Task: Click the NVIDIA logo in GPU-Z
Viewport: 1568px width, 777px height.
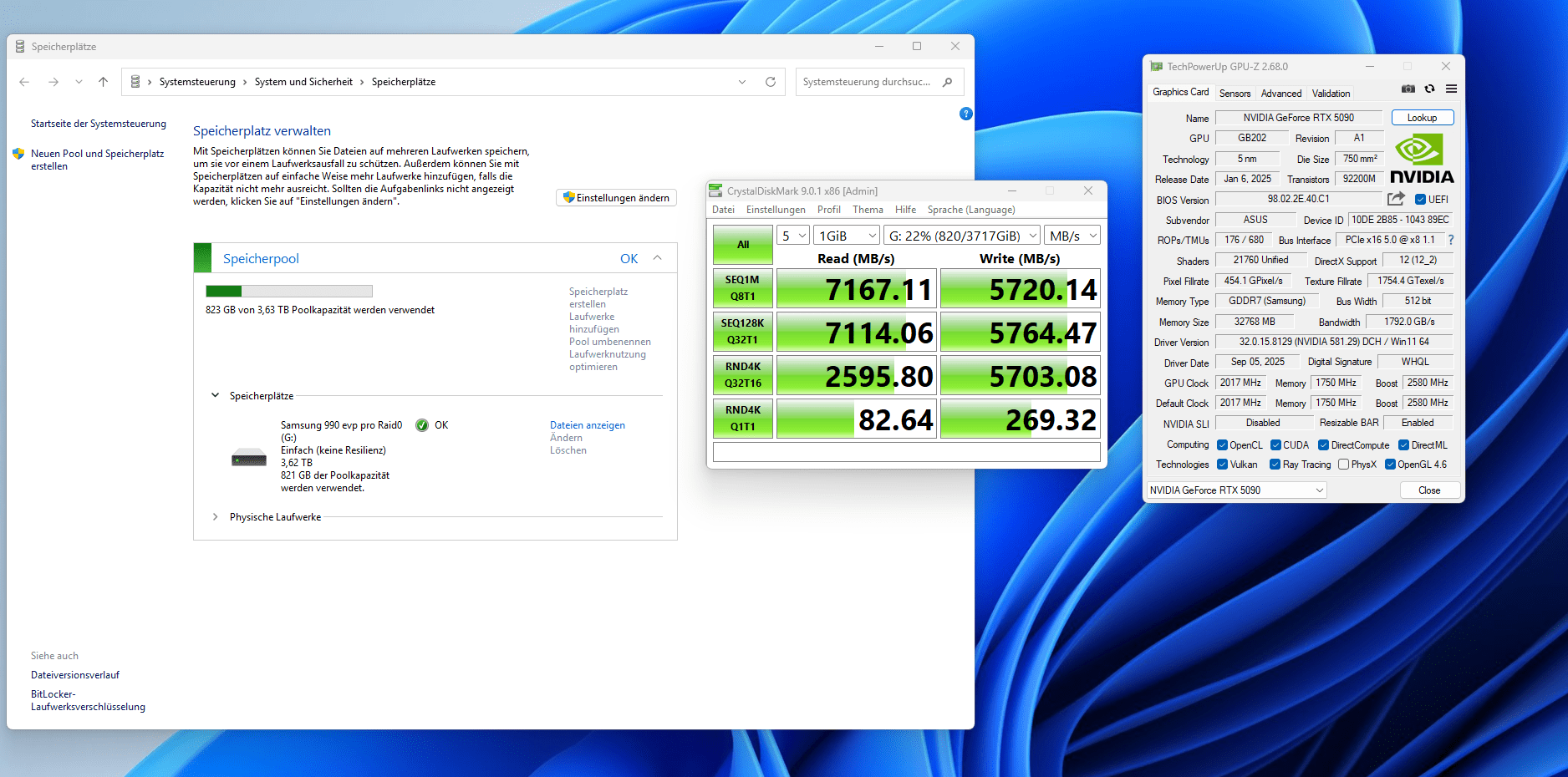Action: click(x=1422, y=158)
